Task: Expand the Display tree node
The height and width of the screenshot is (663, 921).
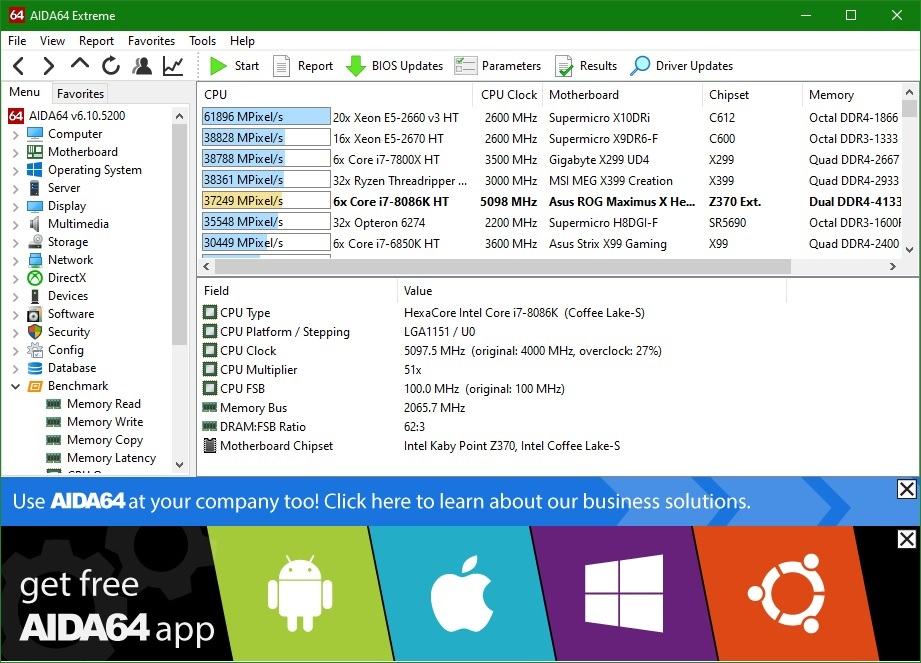Action: click(x=15, y=206)
